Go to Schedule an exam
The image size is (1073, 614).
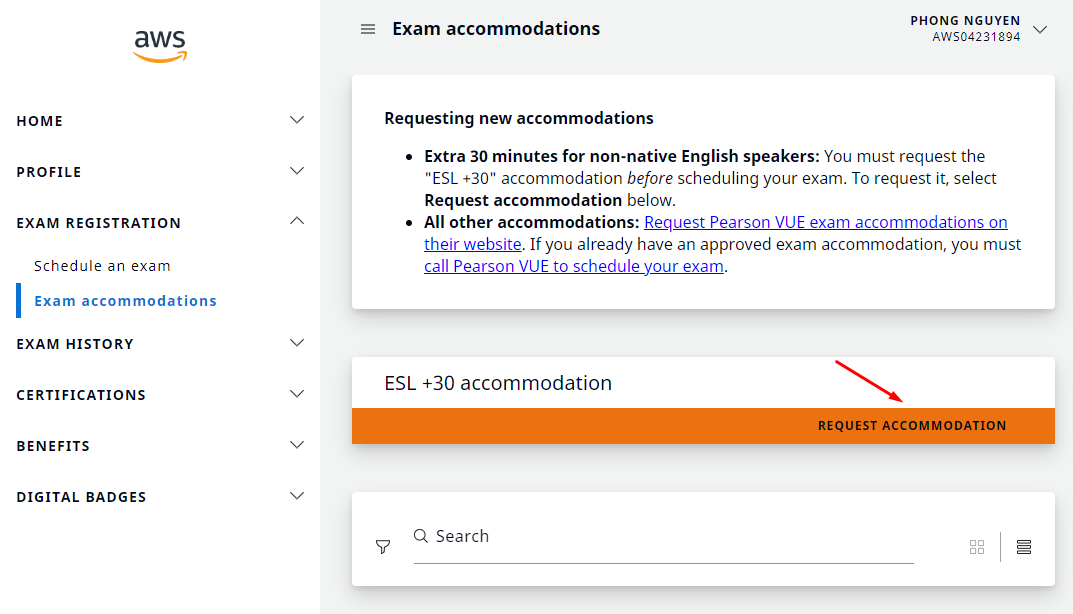tap(102, 266)
